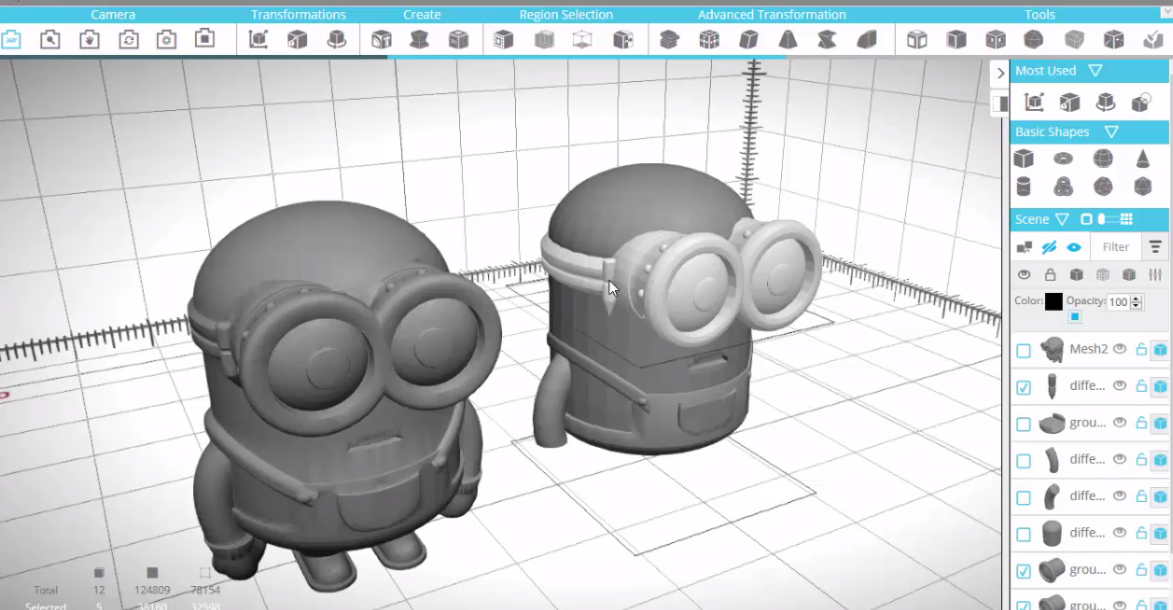The width and height of the screenshot is (1173, 610).
Task: Select the 360 view camera tool
Action: (11, 40)
